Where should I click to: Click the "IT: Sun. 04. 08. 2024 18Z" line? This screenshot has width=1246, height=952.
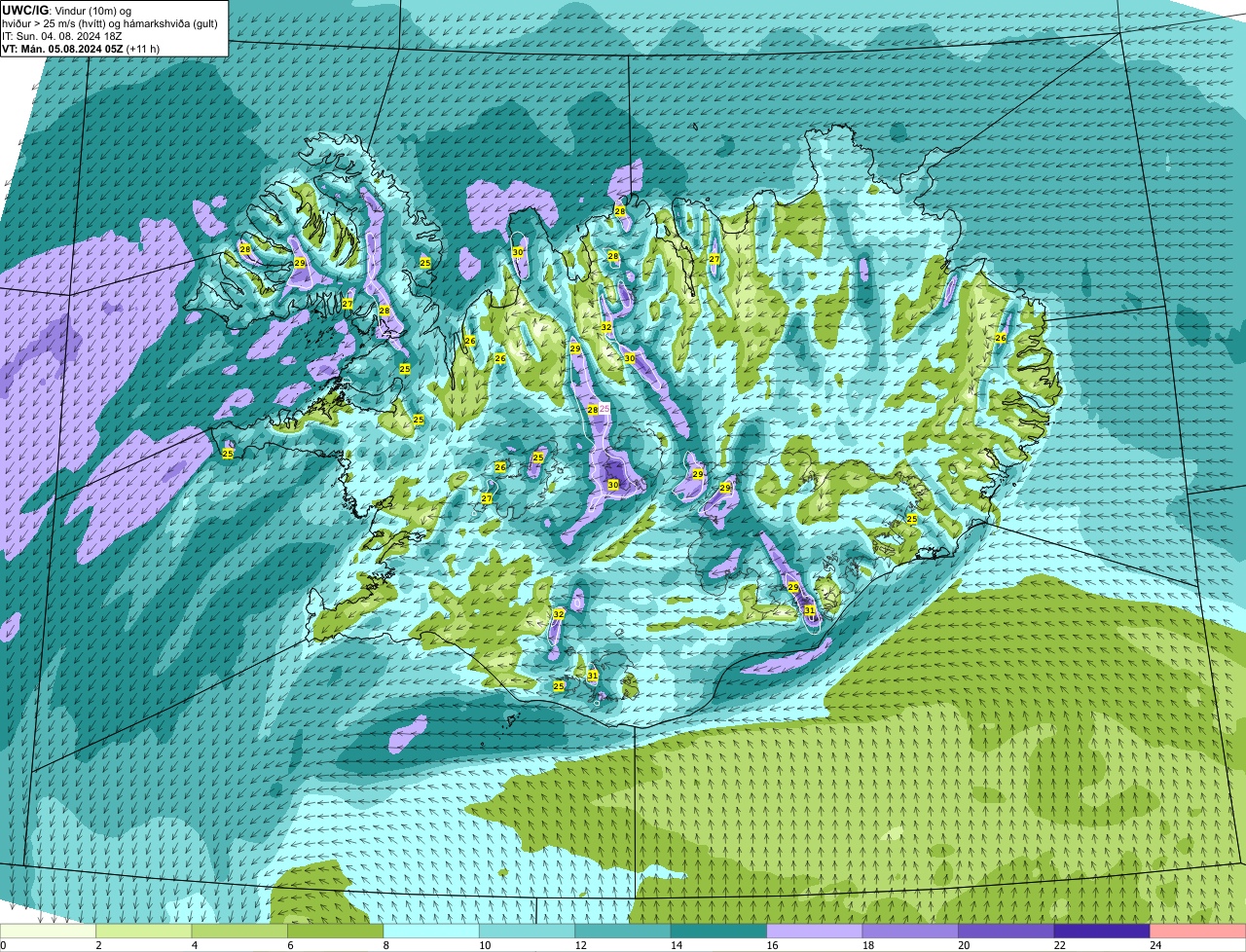click(62, 35)
